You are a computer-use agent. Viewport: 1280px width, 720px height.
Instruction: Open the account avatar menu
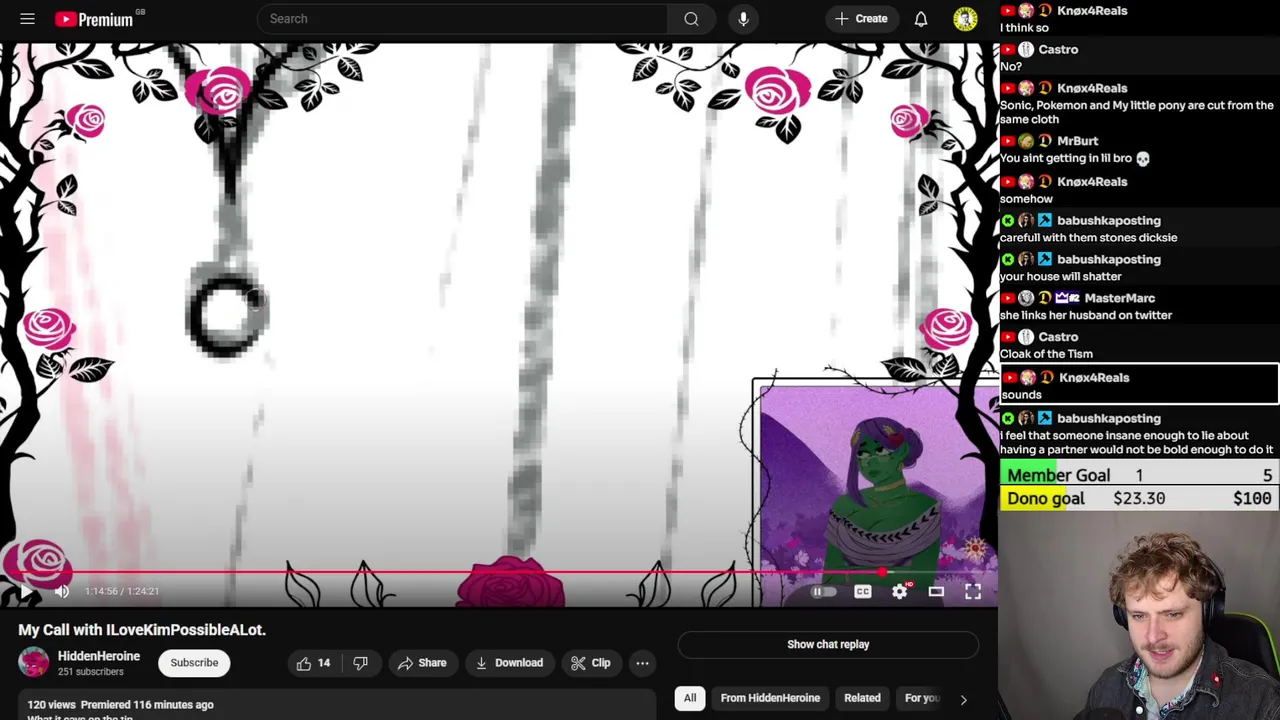[965, 18]
